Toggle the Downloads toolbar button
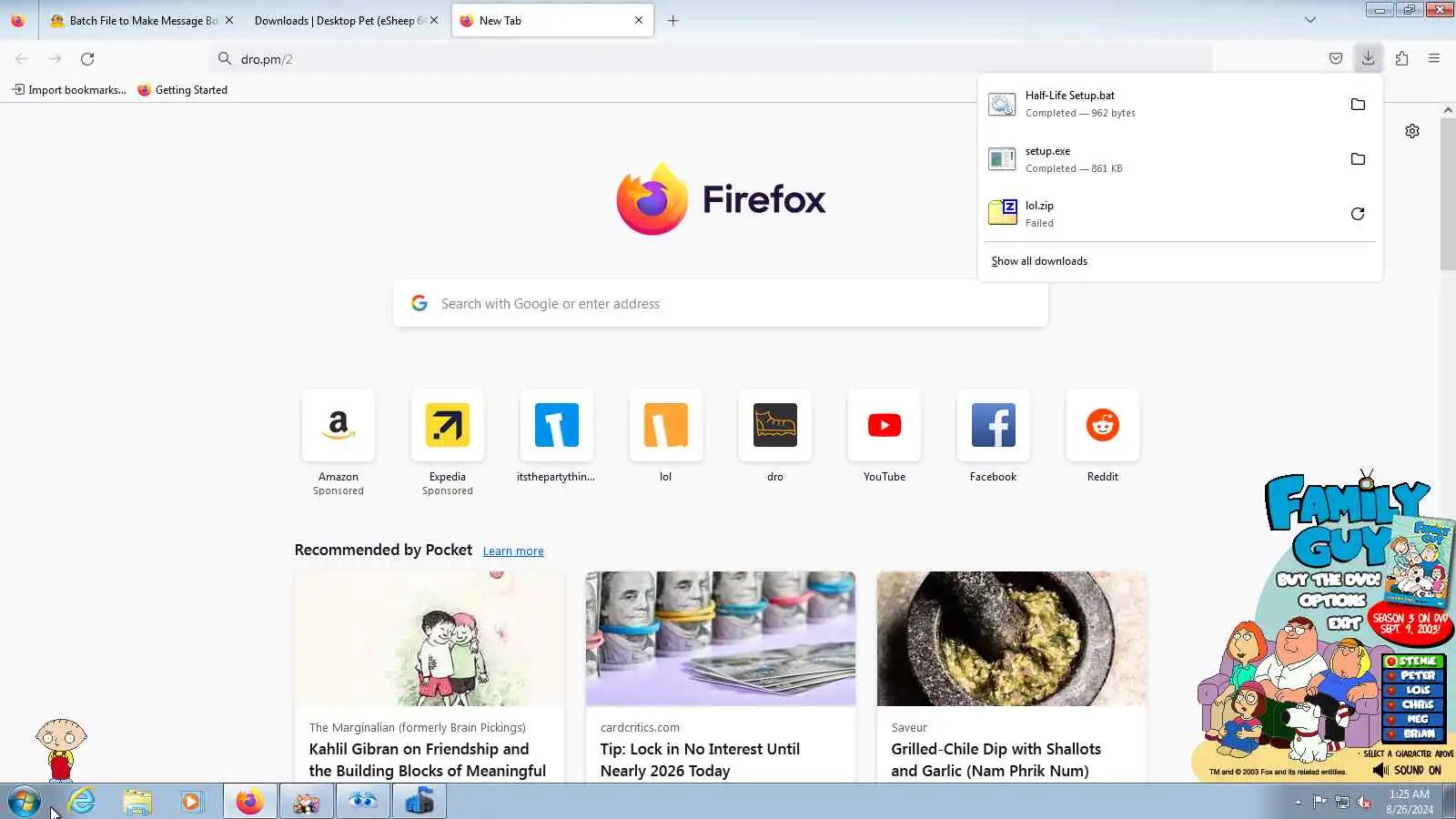1456x819 pixels. tap(1368, 58)
